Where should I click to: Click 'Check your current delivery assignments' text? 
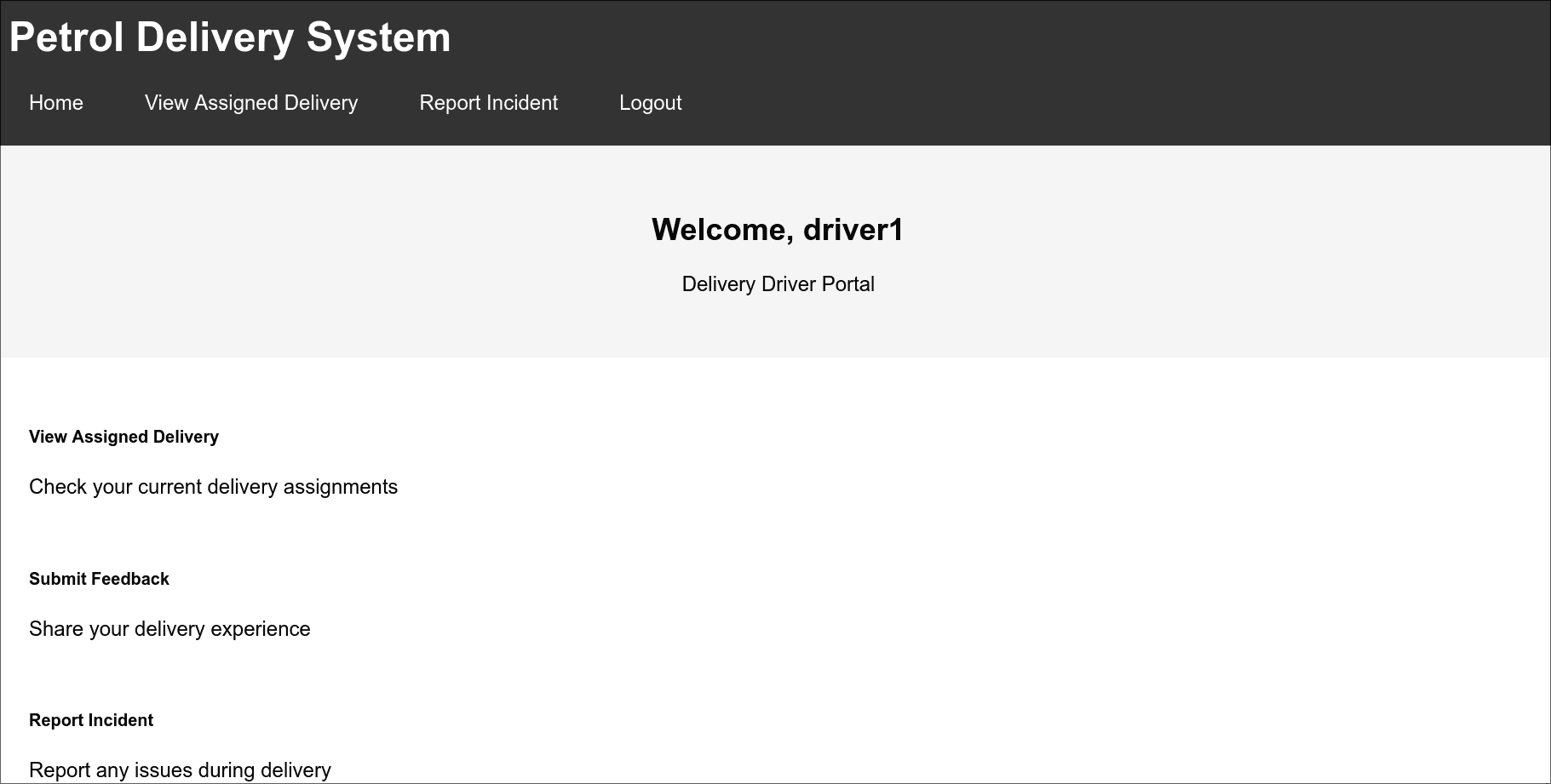[x=213, y=487]
